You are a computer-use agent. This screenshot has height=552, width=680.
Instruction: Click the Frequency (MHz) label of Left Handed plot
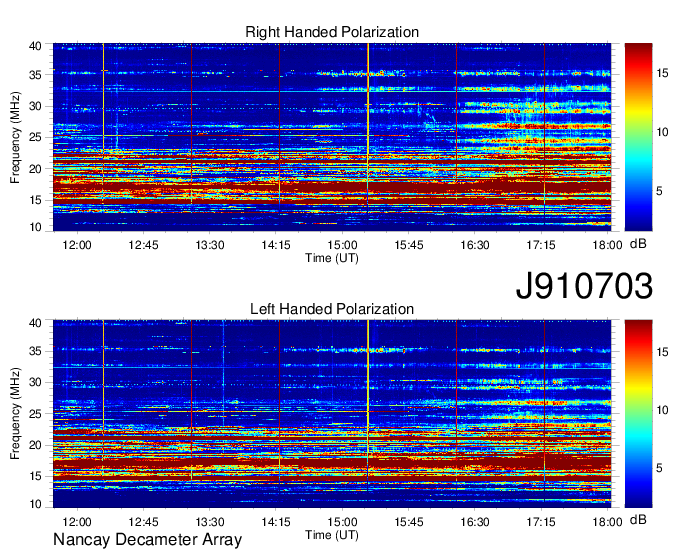pos(15,414)
